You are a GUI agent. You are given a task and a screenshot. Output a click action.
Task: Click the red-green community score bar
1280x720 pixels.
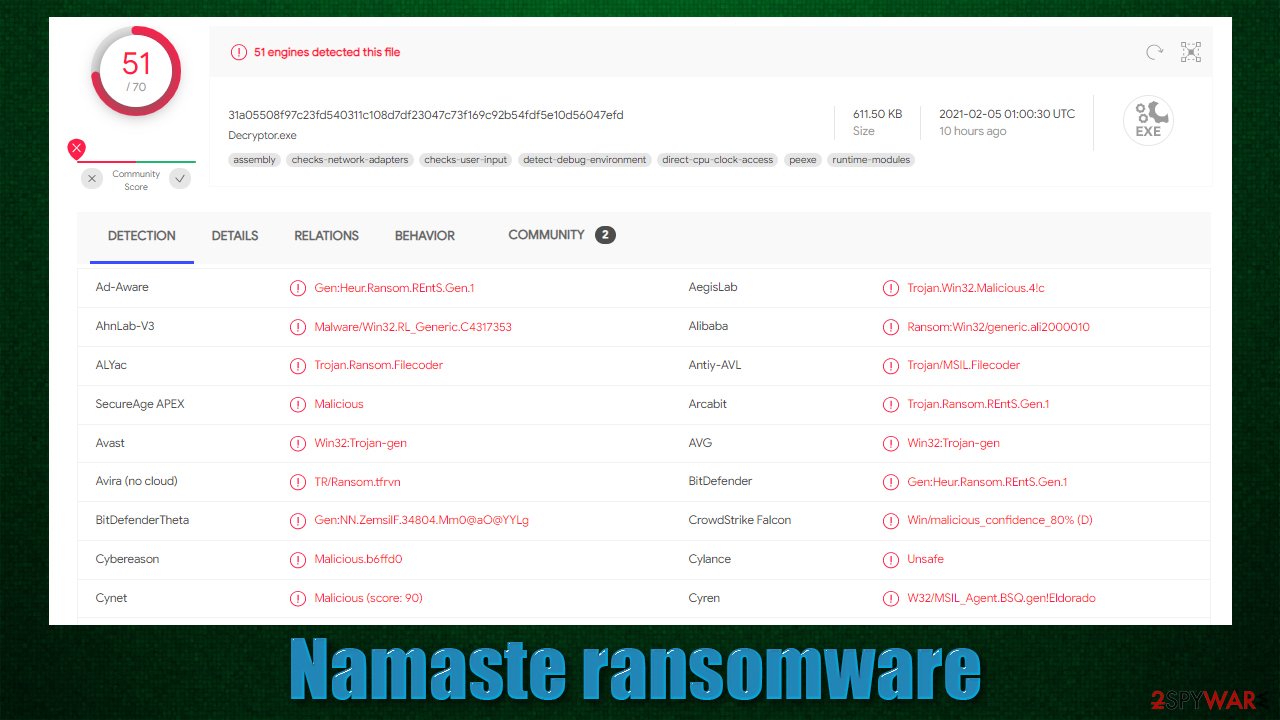[136, 161]
